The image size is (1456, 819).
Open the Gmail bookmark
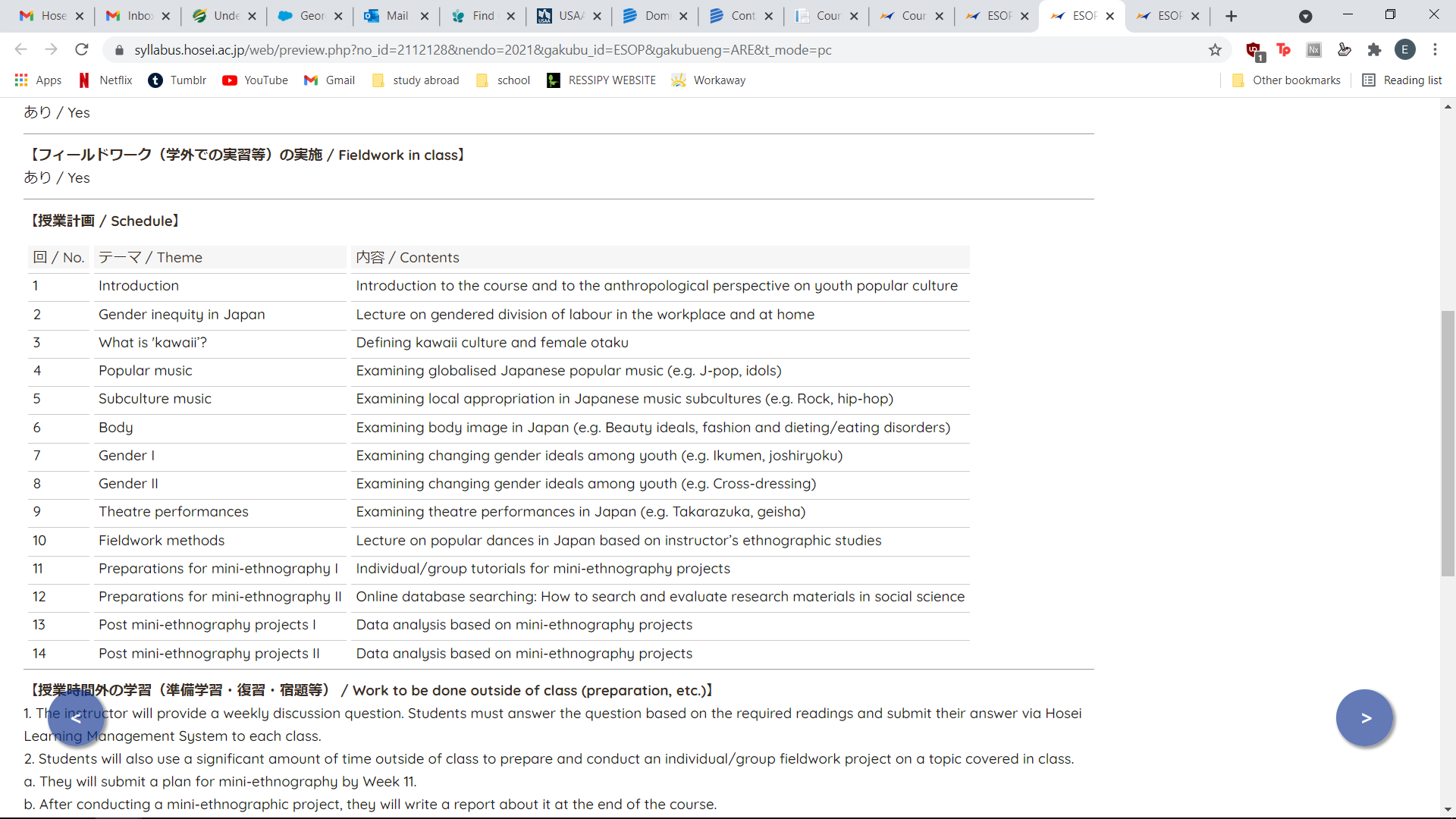tap(329, 80)
